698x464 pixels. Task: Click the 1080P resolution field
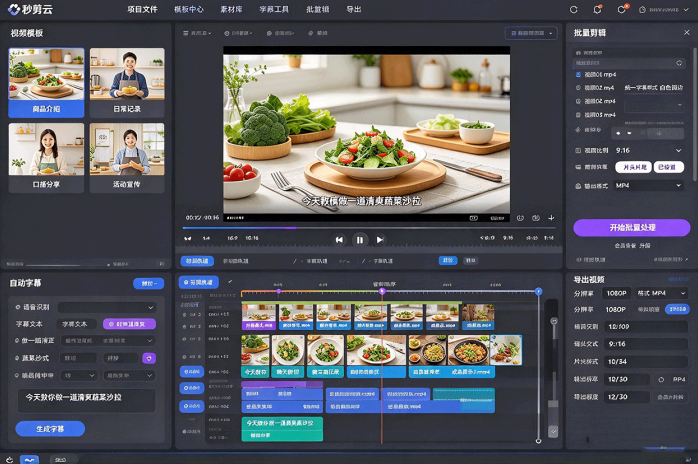tap(616, 293)
